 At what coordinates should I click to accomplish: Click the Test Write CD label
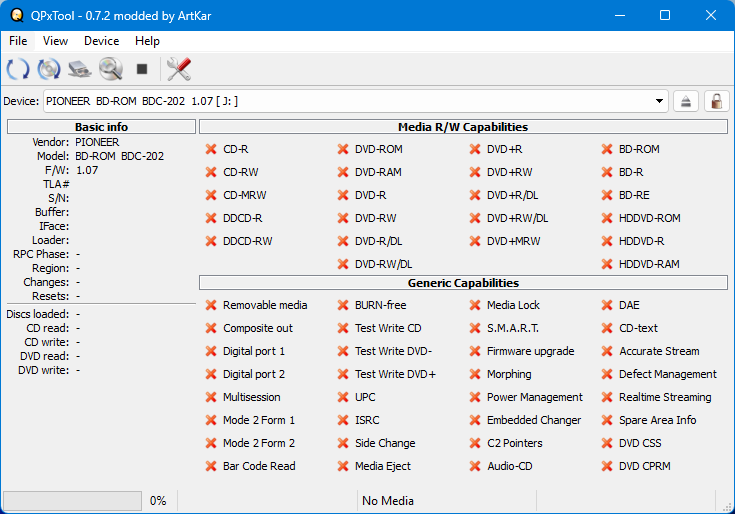[x=388, y=328]
